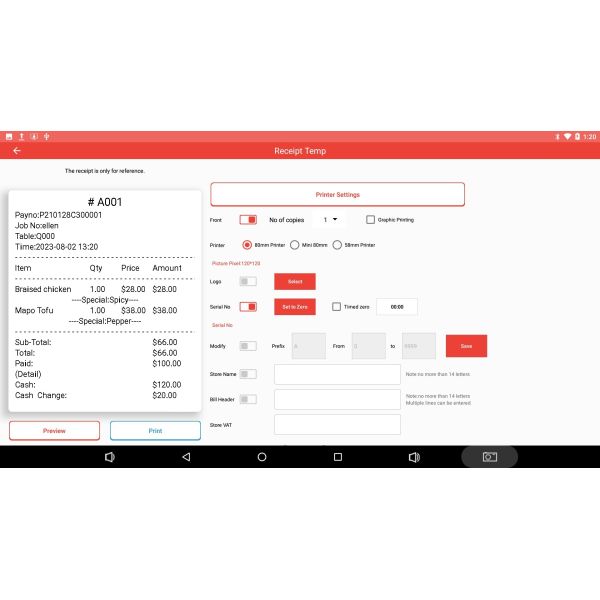Viewport: 600px width, 600px height.
Task: Enable the Logo switch
Action: coord(248,282)
